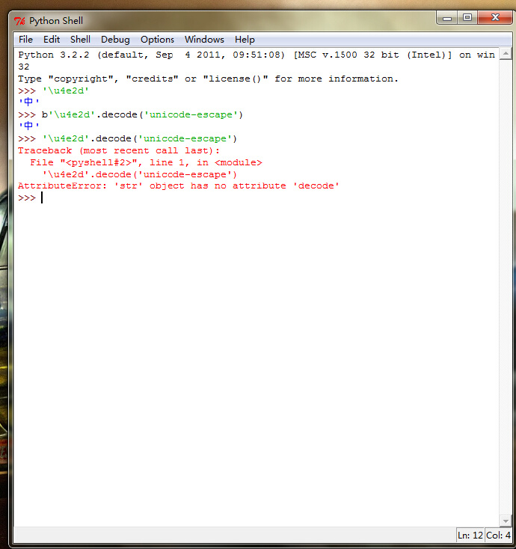This screenshot has width=516, height=549.
Task: Open the File menu
Action: [x=26, y=40]
